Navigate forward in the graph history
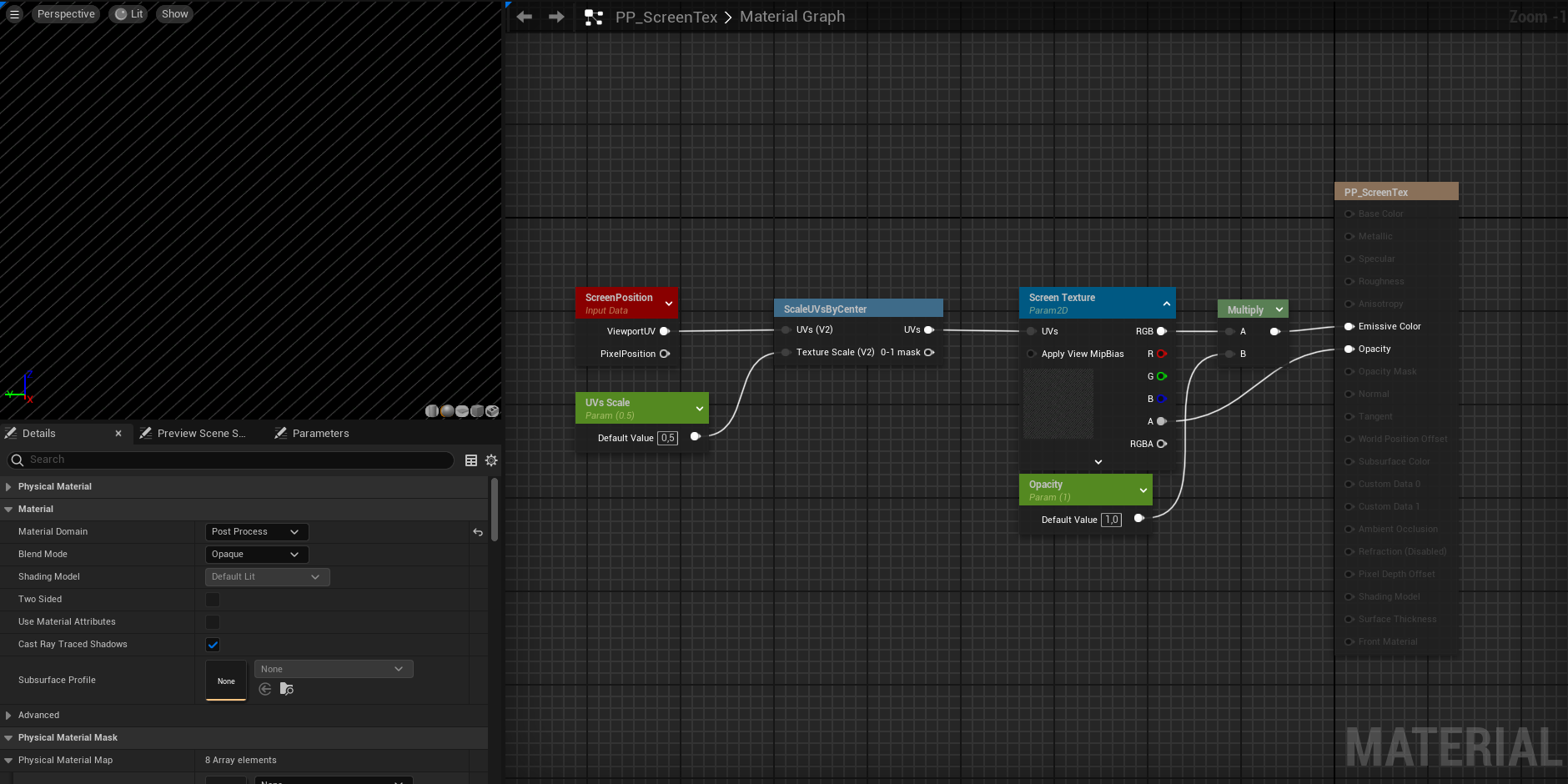 [x=556, y=17]
